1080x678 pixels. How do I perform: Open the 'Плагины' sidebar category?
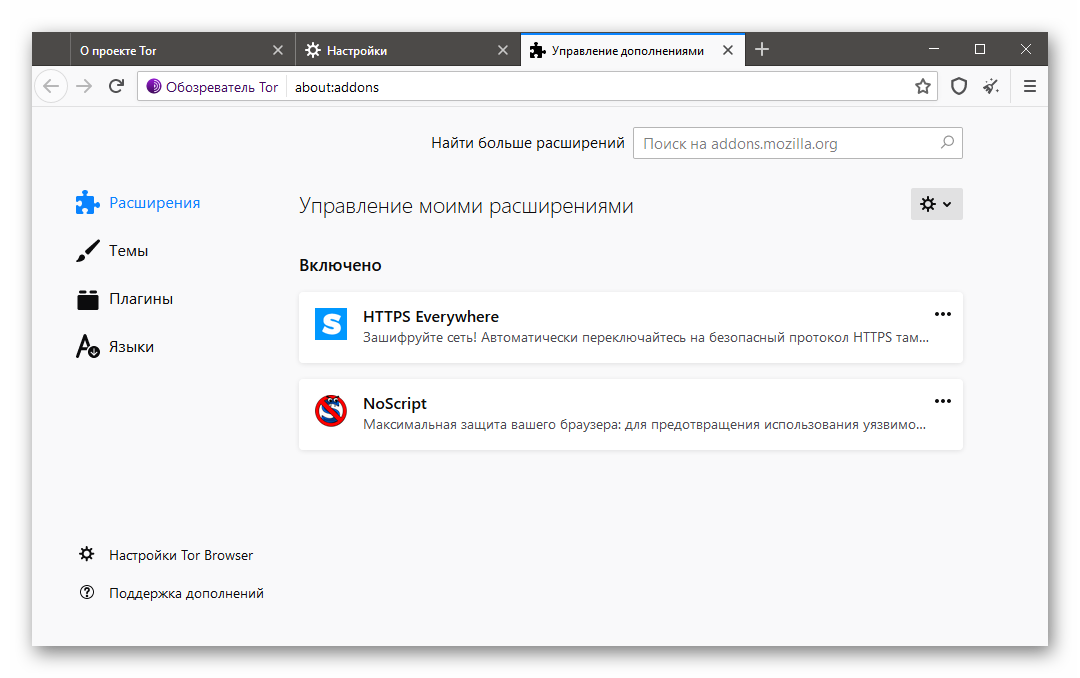125,299
